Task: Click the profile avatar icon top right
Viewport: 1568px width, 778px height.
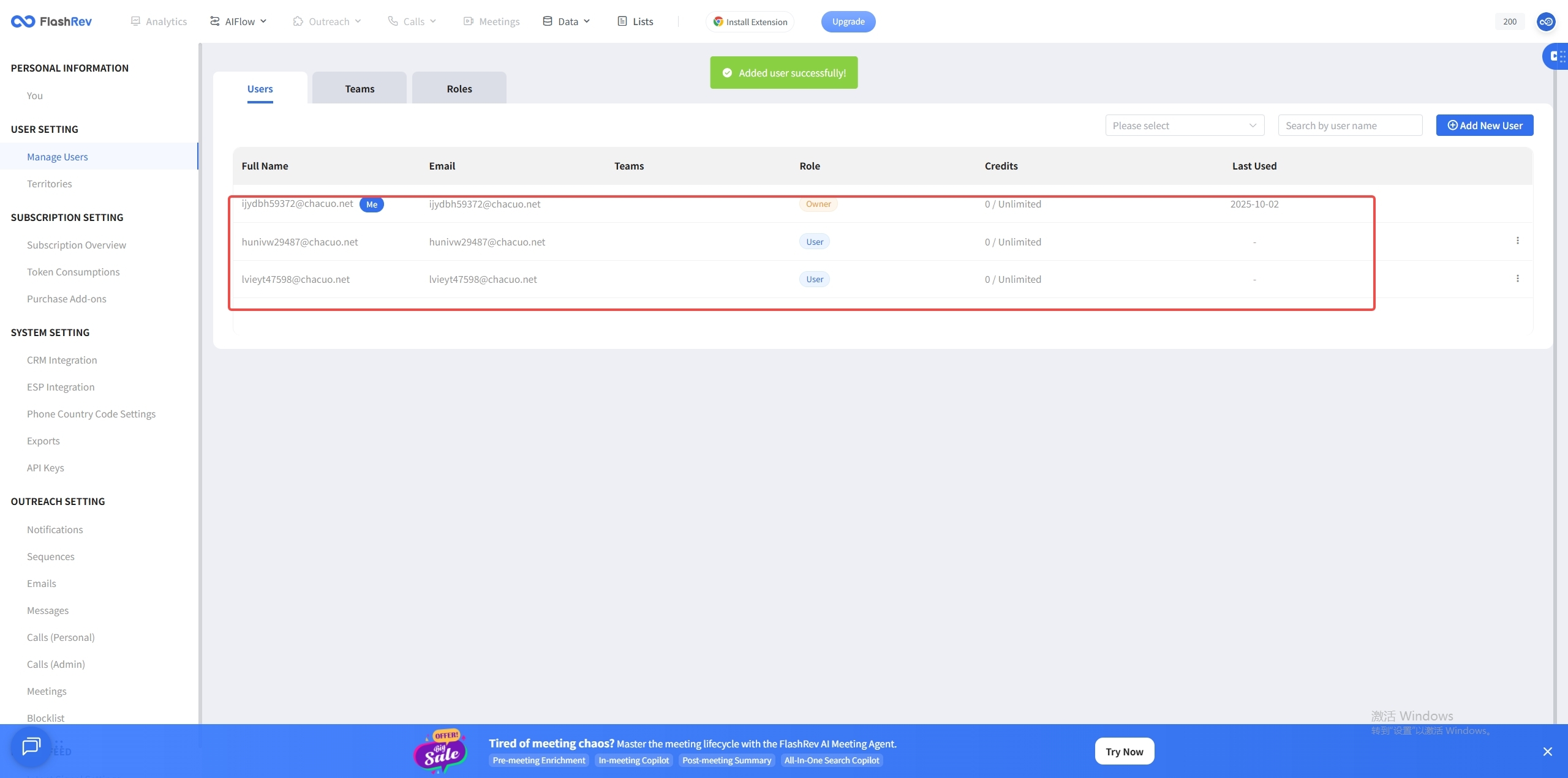Action: pos(1545,21)
